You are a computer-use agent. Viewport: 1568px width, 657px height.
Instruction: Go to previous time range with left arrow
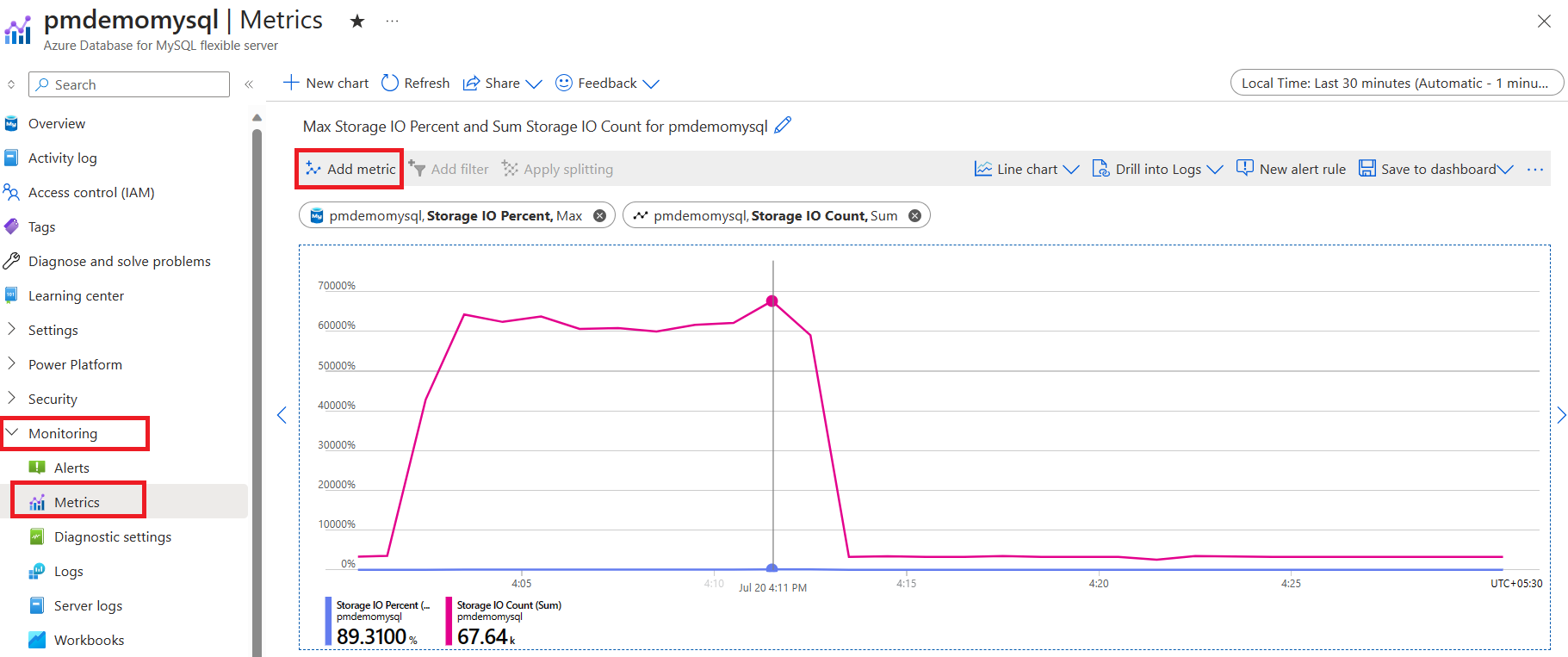pyautogui.click(x=282, y=415)
